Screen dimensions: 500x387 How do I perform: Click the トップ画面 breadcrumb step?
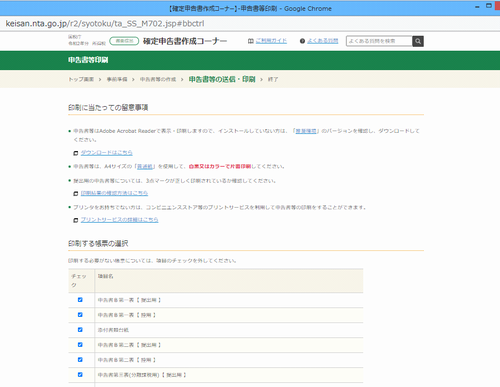pyautogui.click(x=81, y=79)
